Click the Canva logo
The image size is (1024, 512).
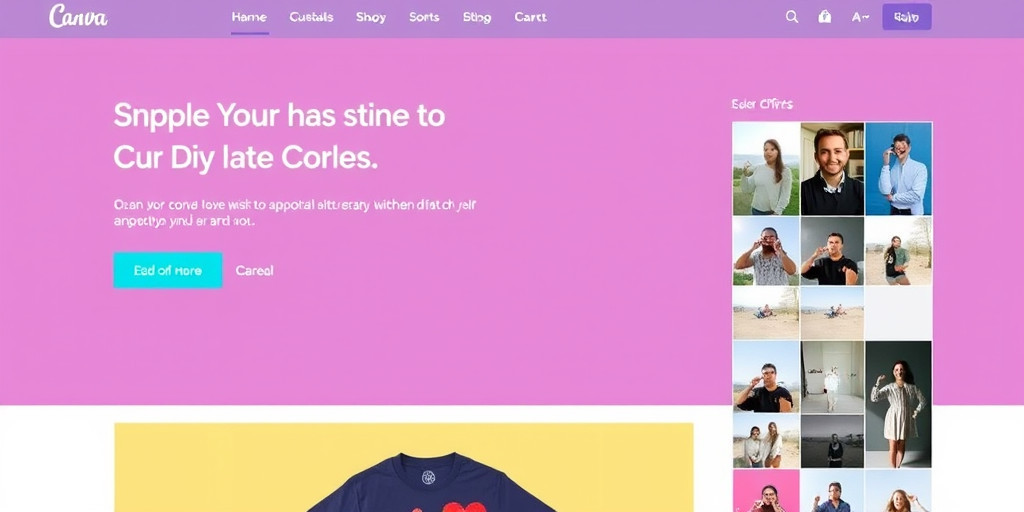[78, 17]
